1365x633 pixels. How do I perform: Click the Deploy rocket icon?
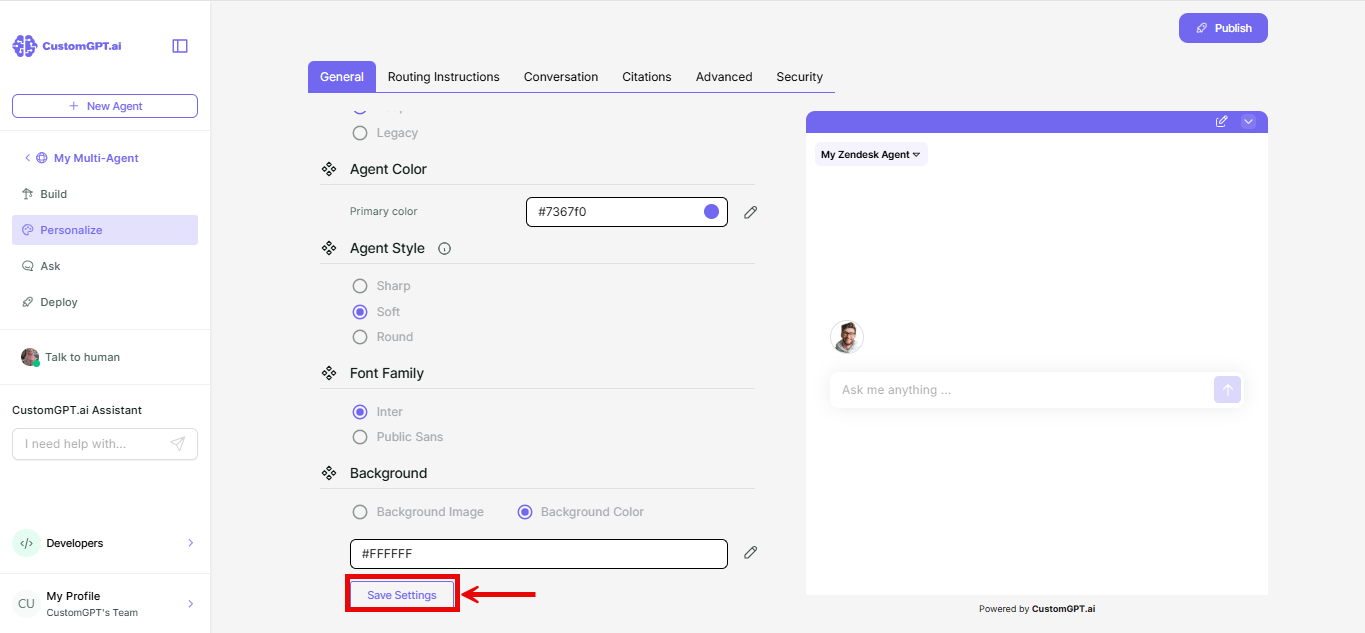click(x=27, y=302)
